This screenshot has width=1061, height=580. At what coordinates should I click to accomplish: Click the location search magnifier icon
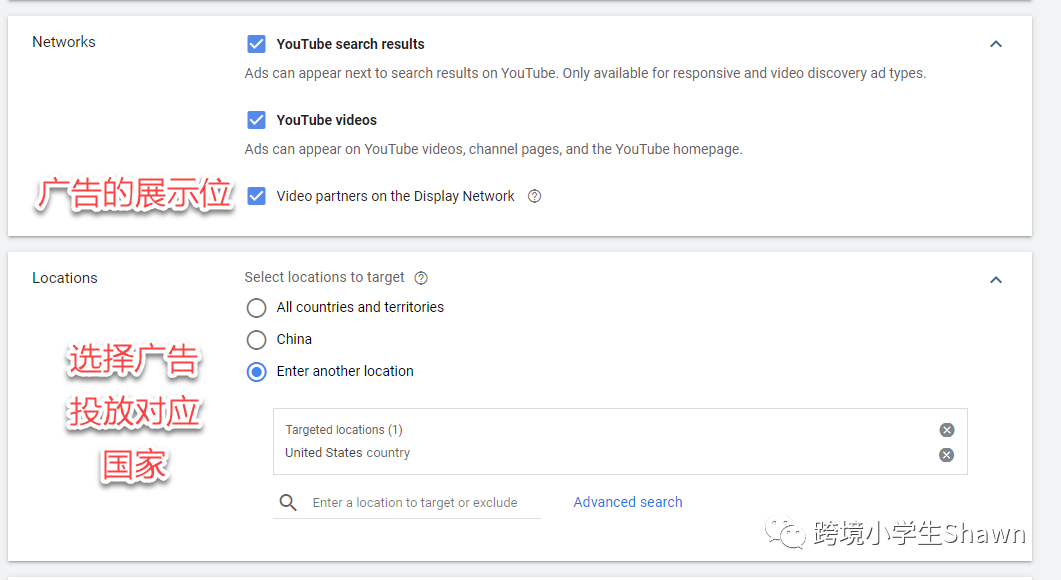click(288, 503)
